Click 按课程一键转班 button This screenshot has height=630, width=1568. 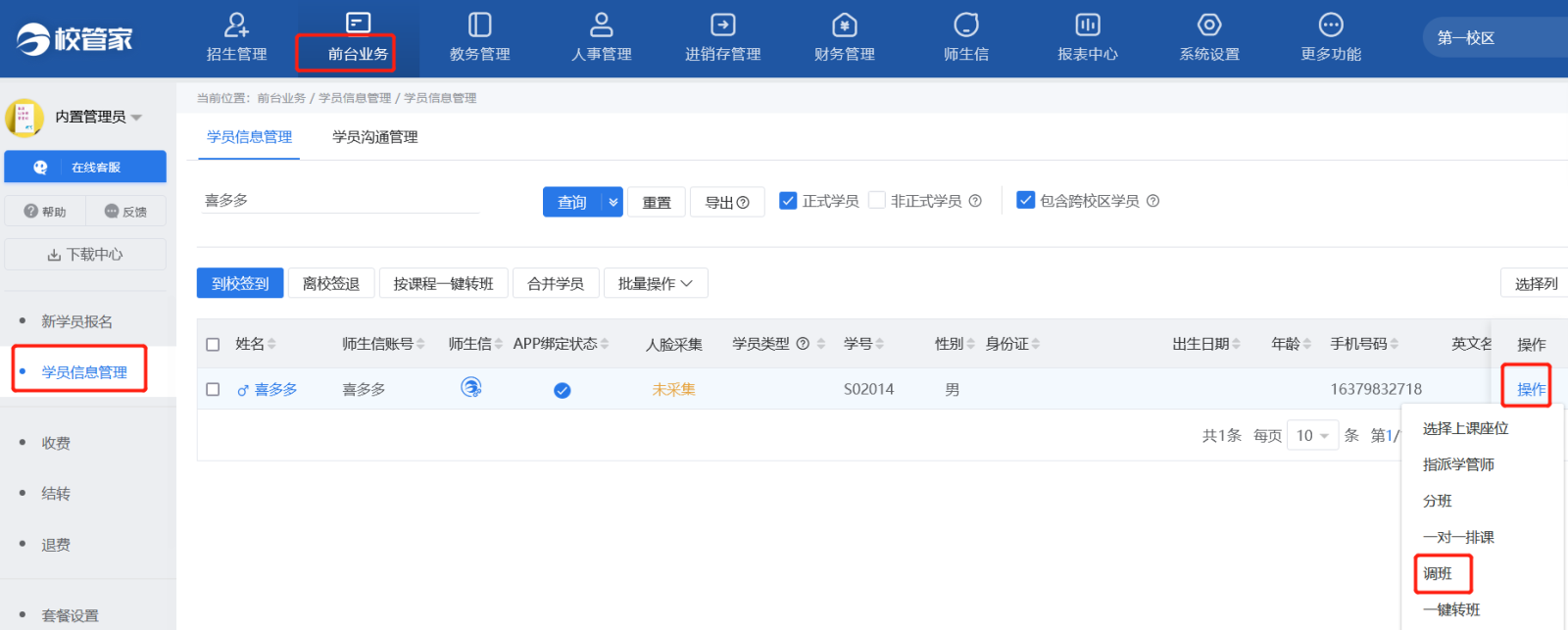pyautogui.click(x=444, y=283)
